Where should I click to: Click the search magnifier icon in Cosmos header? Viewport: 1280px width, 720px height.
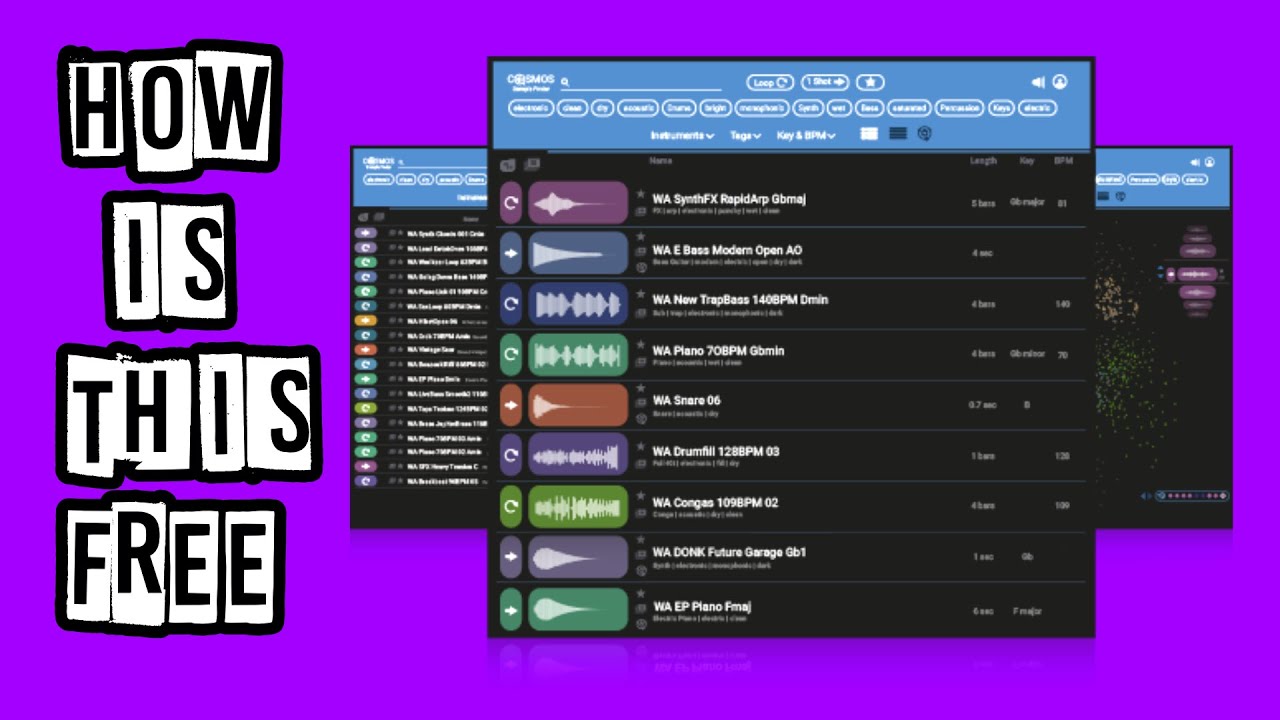pyautogui.click(x=565, y=82)
